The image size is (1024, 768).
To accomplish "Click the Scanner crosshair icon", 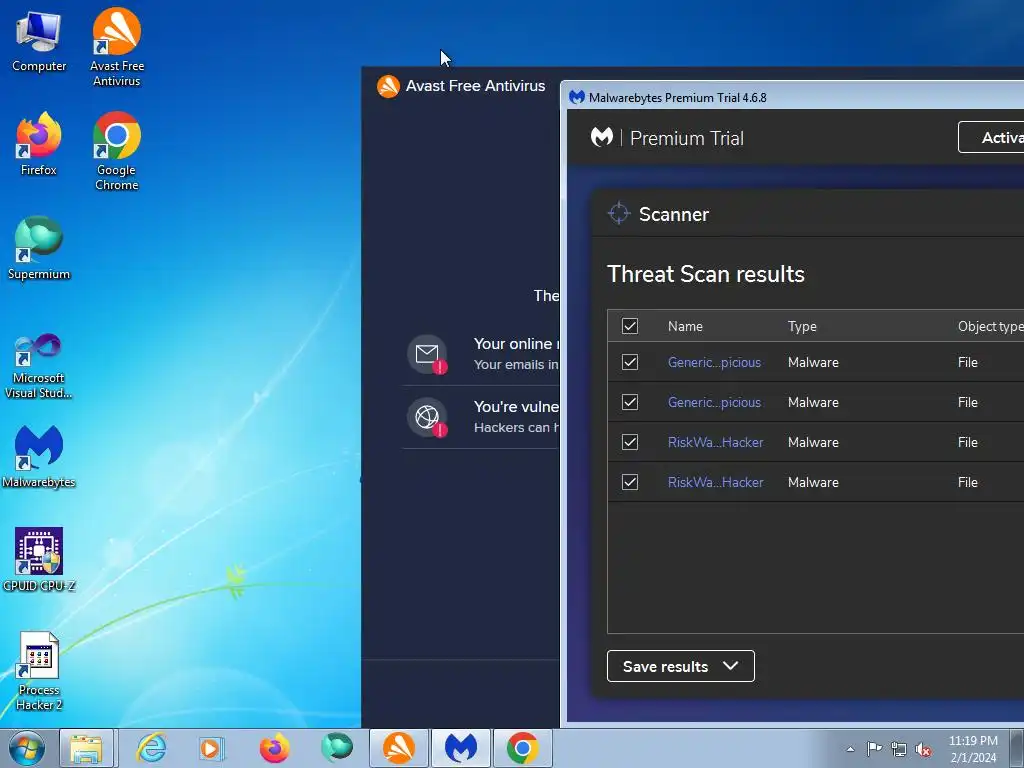I will coord(618,214).
